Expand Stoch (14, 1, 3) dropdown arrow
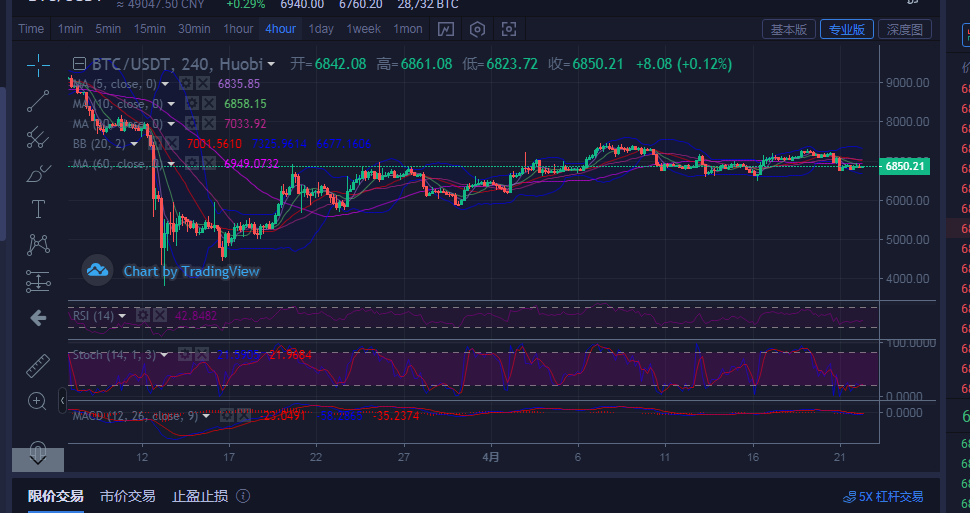The image size is (970, 513). 164,355
